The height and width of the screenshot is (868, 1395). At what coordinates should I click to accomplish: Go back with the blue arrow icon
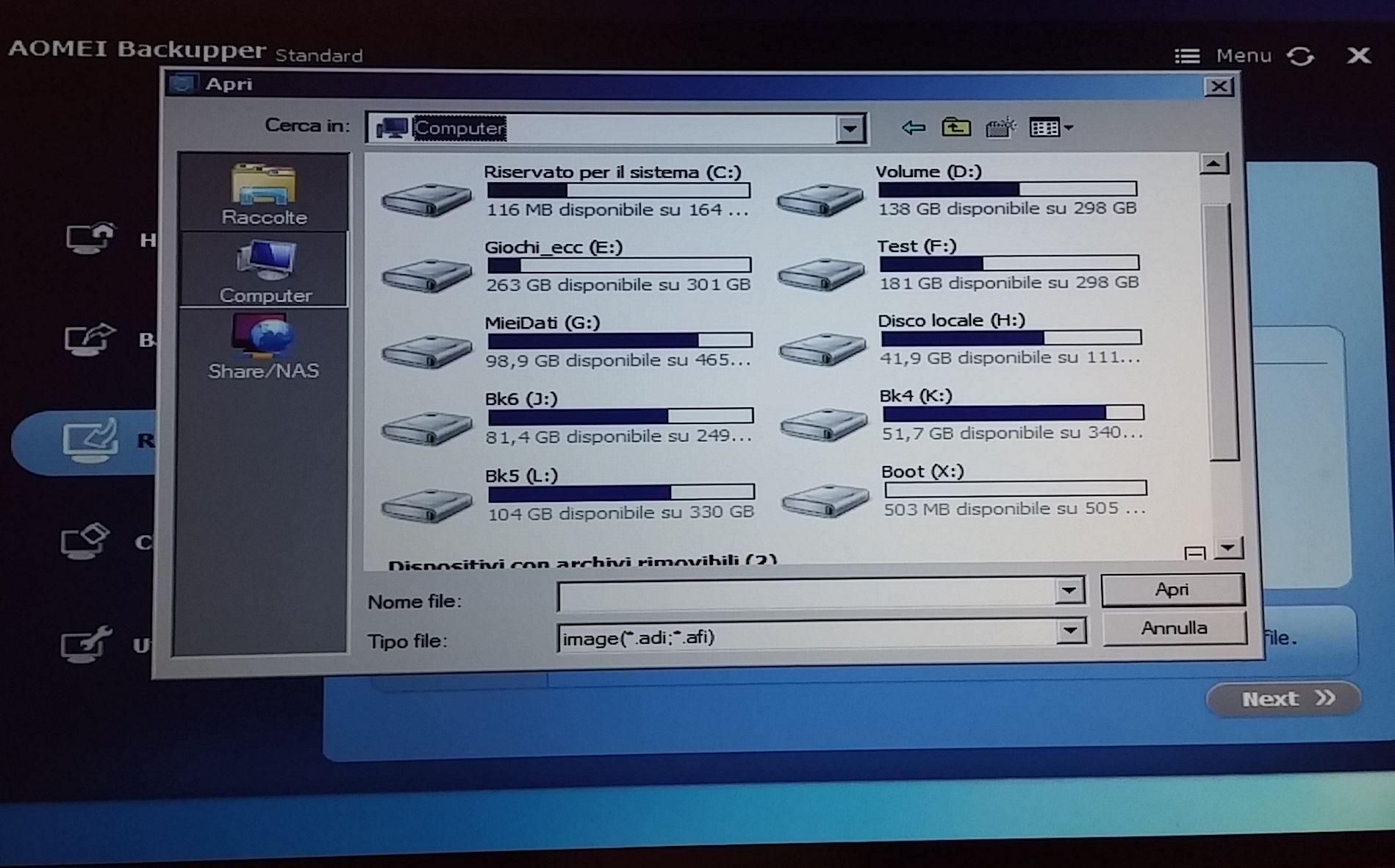(913, 128)
